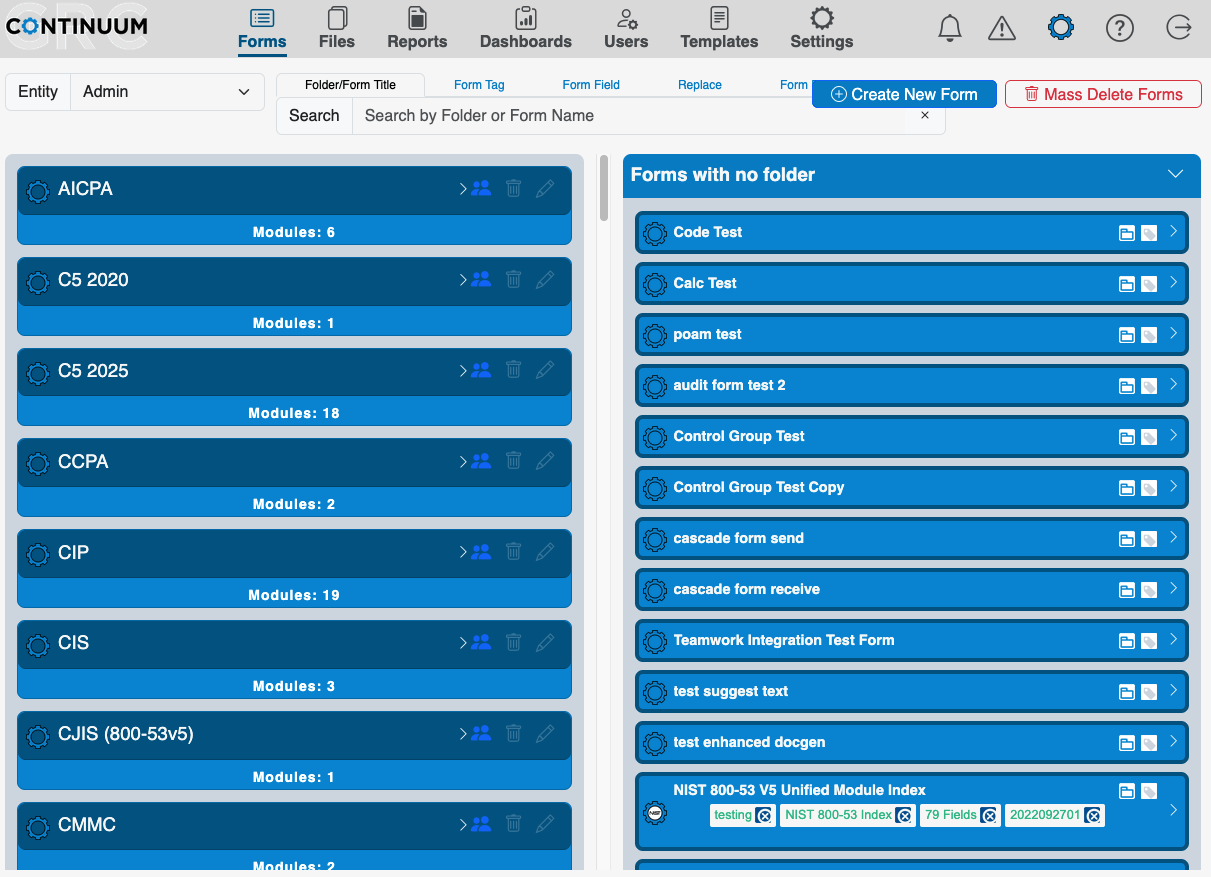Screen dimensions: 1211x877
Task: Click the Create New Form button
Action: [904, 94]
